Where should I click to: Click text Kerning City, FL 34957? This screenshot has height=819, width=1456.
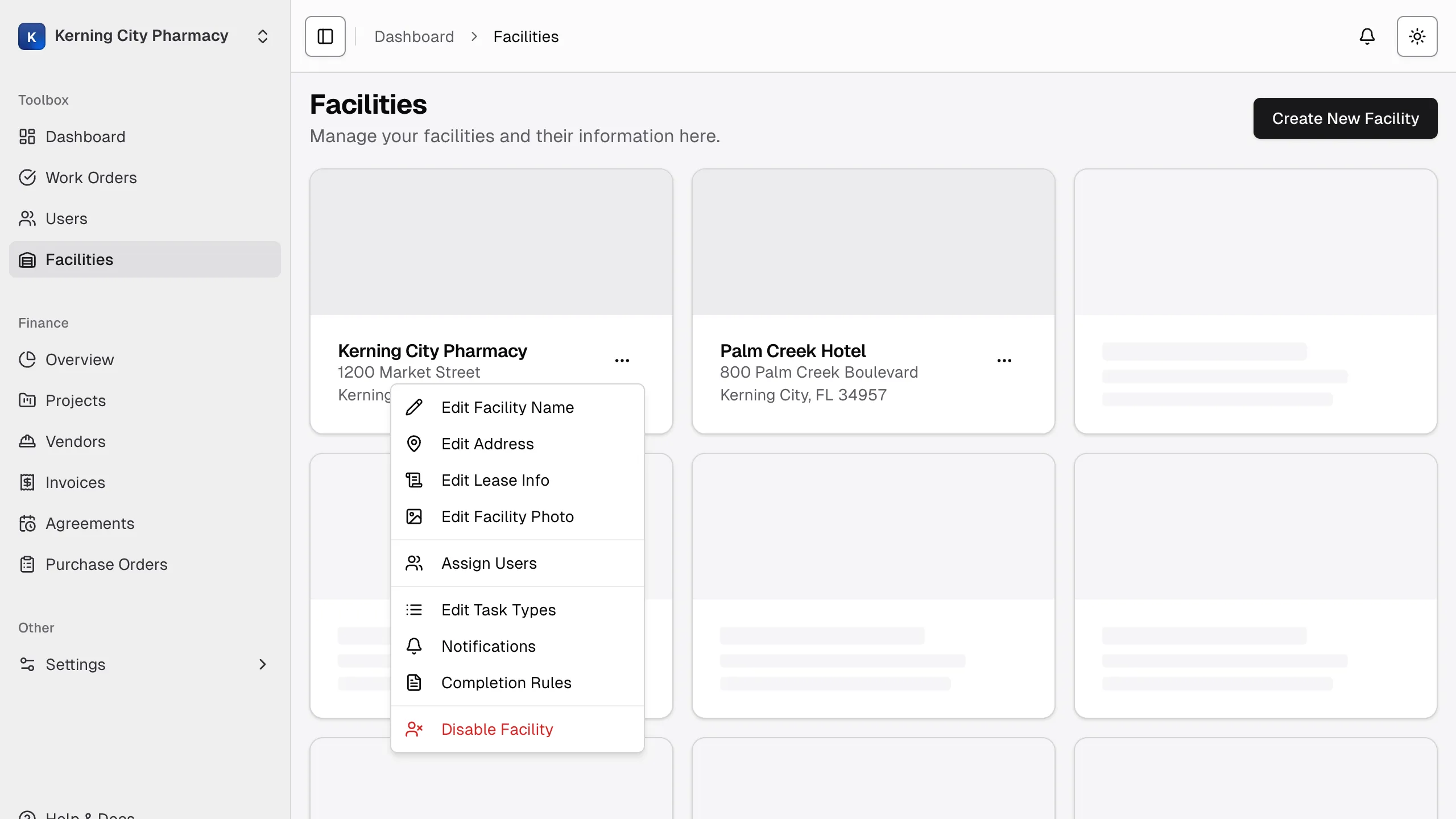(803, 395)
